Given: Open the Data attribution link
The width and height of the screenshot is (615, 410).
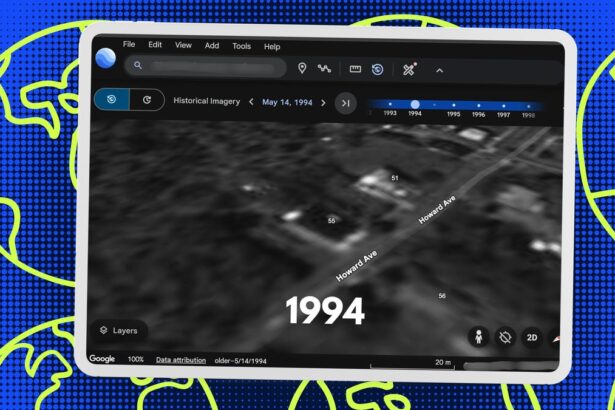Looking at the screenshot, I should click(x=181, y=360).
